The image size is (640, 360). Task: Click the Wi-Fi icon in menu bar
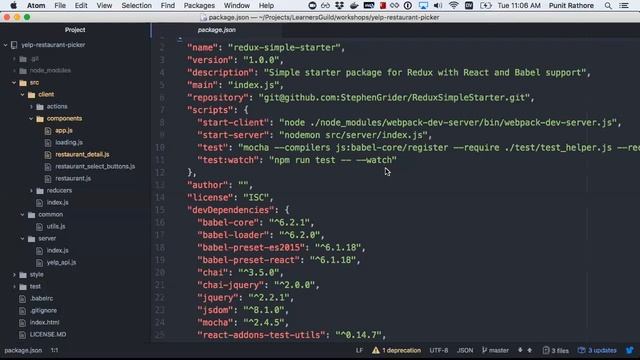(453, 5)
